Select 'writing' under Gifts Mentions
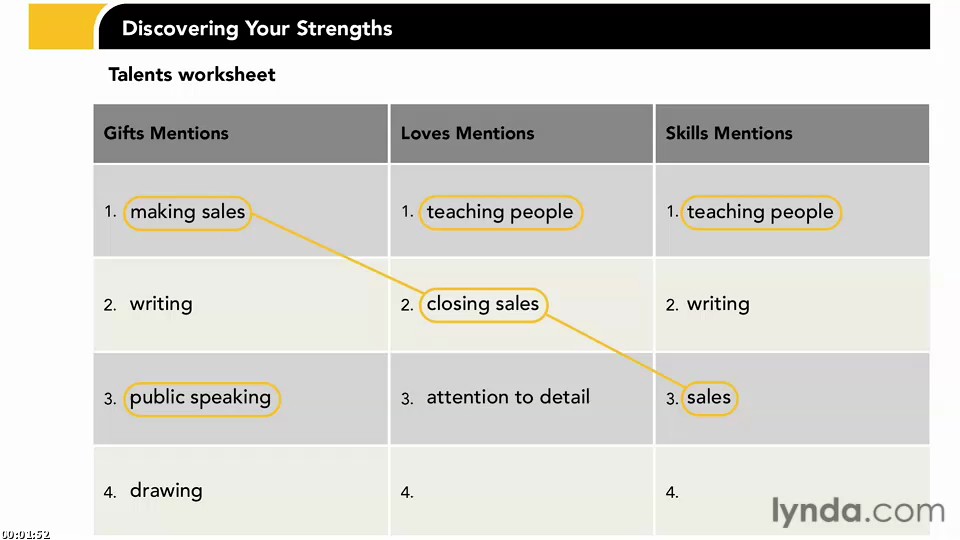This screenshot has width=960, height=540. point(161,304)
